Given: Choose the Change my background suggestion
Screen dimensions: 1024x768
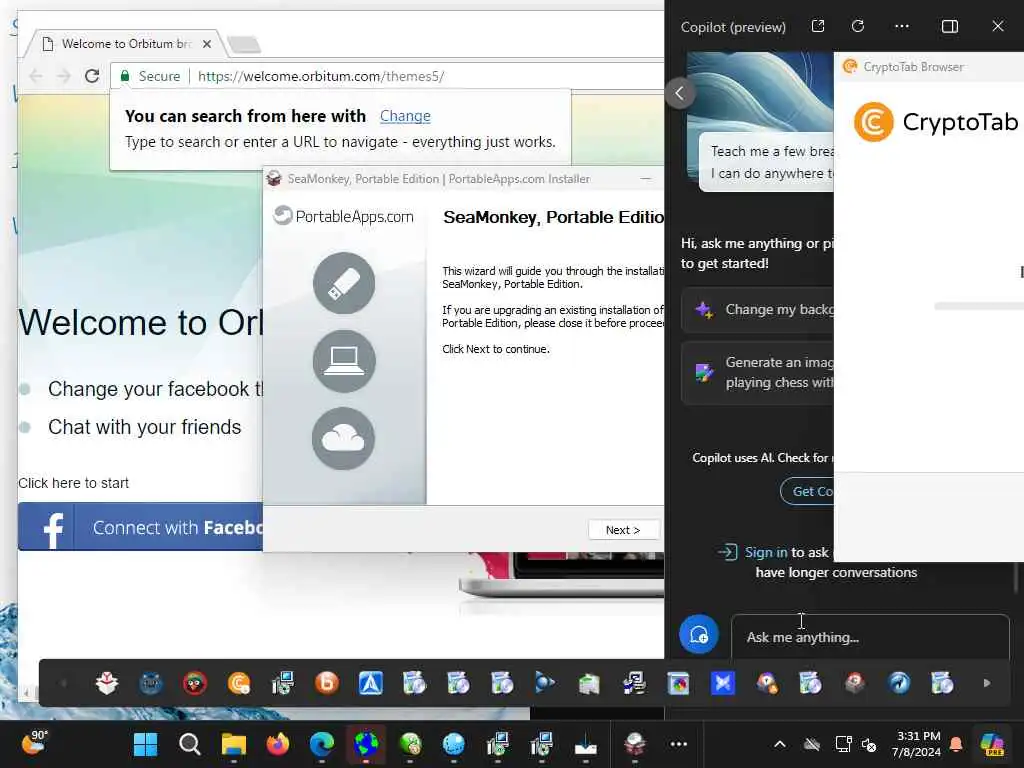Looking at the screenshot, I should tap(758, 310).
